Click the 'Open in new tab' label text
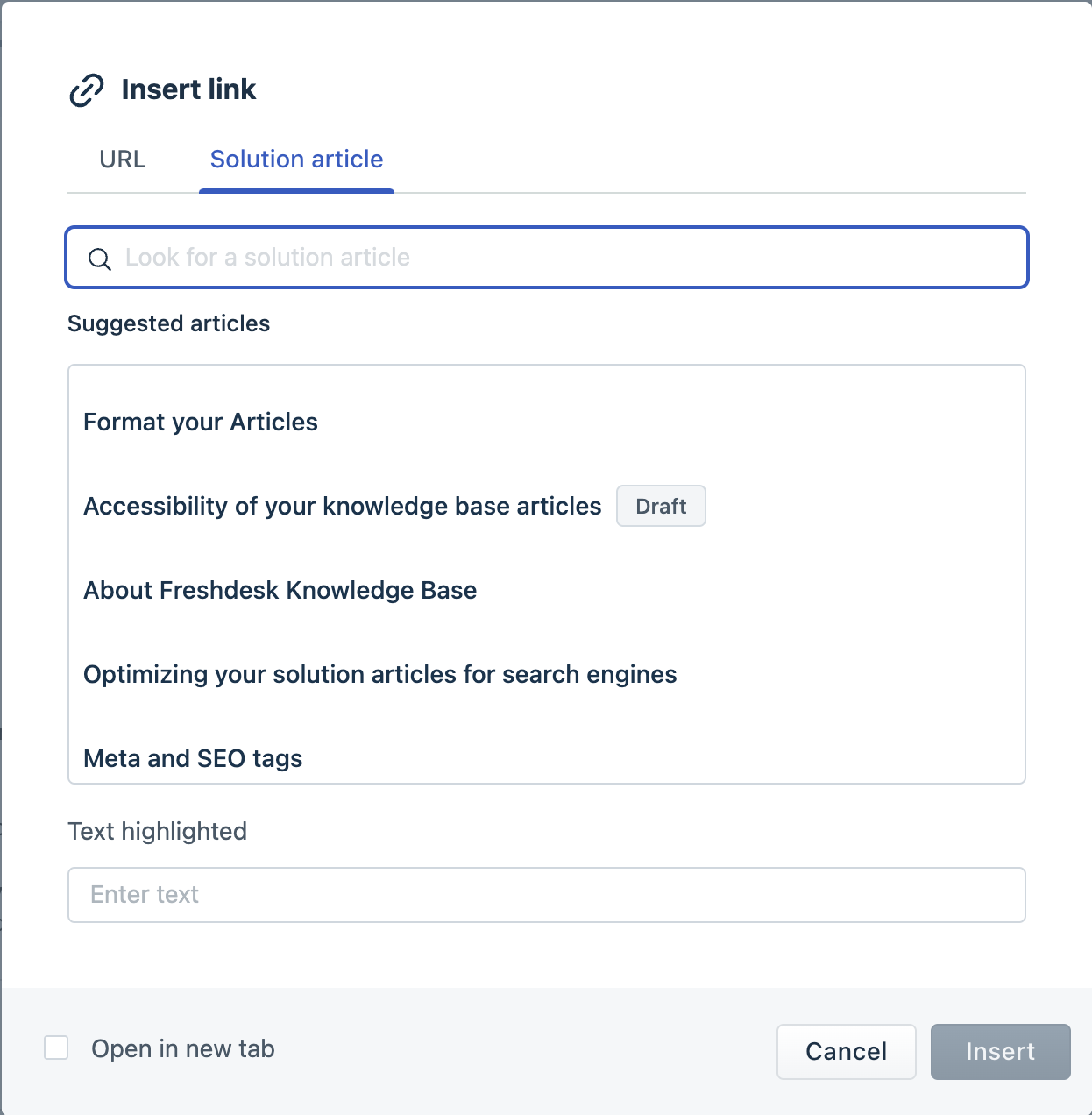Viewport: 1092px width, 1115px height. tap(183, 1049)
